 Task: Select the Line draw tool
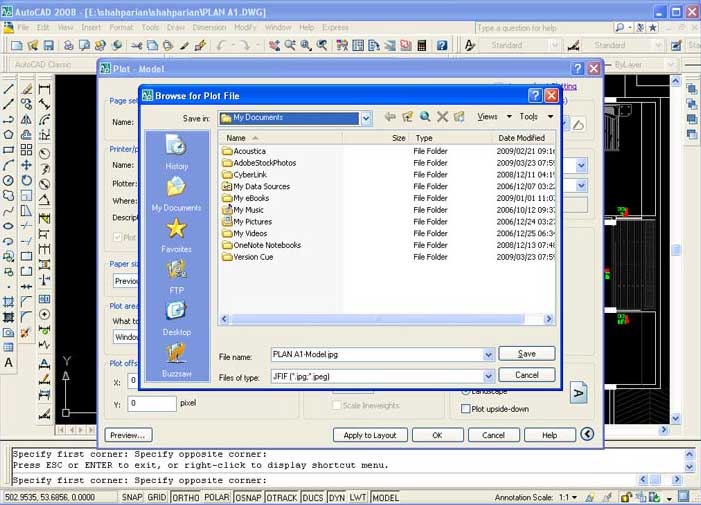point(8,88)
